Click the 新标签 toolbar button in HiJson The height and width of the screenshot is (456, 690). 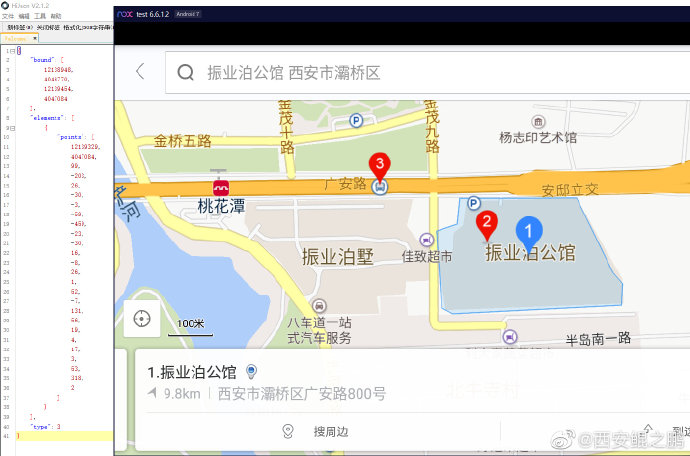(x=19, y=27)
